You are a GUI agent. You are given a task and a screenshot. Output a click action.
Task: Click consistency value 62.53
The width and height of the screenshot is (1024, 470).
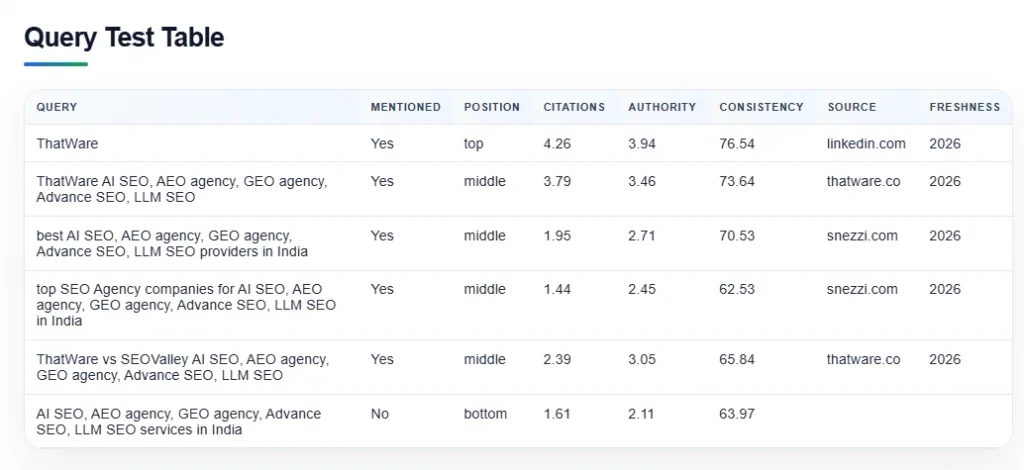coord(737,289)
